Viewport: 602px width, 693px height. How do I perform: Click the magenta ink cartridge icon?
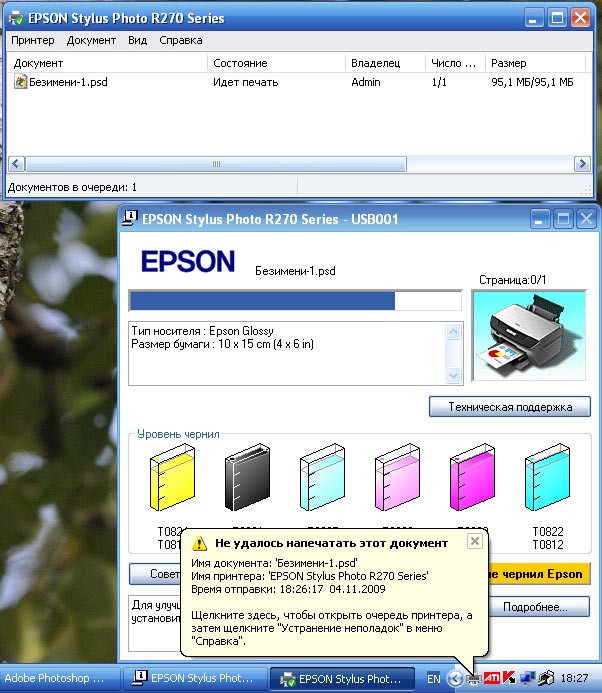tap(472, 477)
